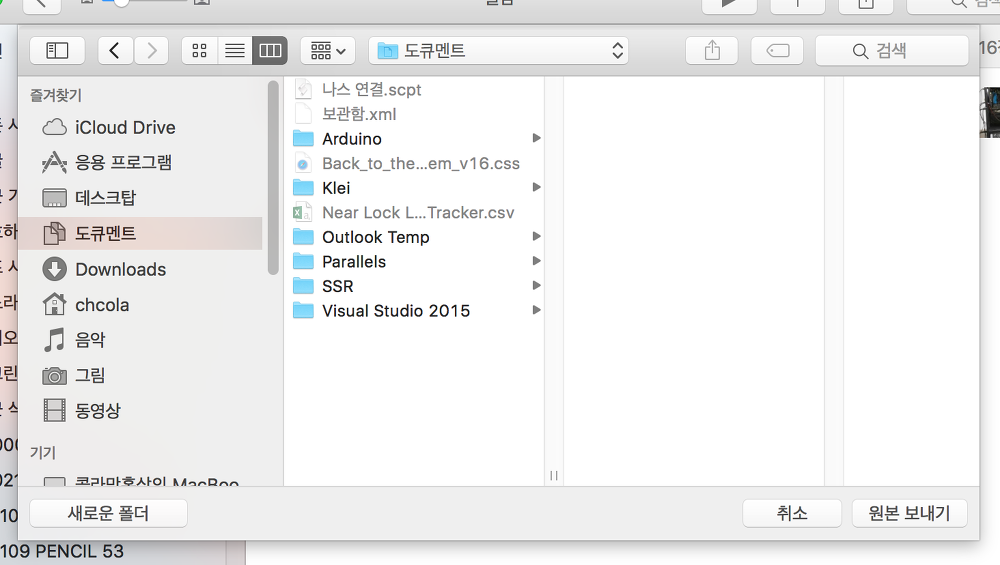The image size is (1000, 565).
Task: Click the 새로운 폴더 button
Action: coord(108,513)
